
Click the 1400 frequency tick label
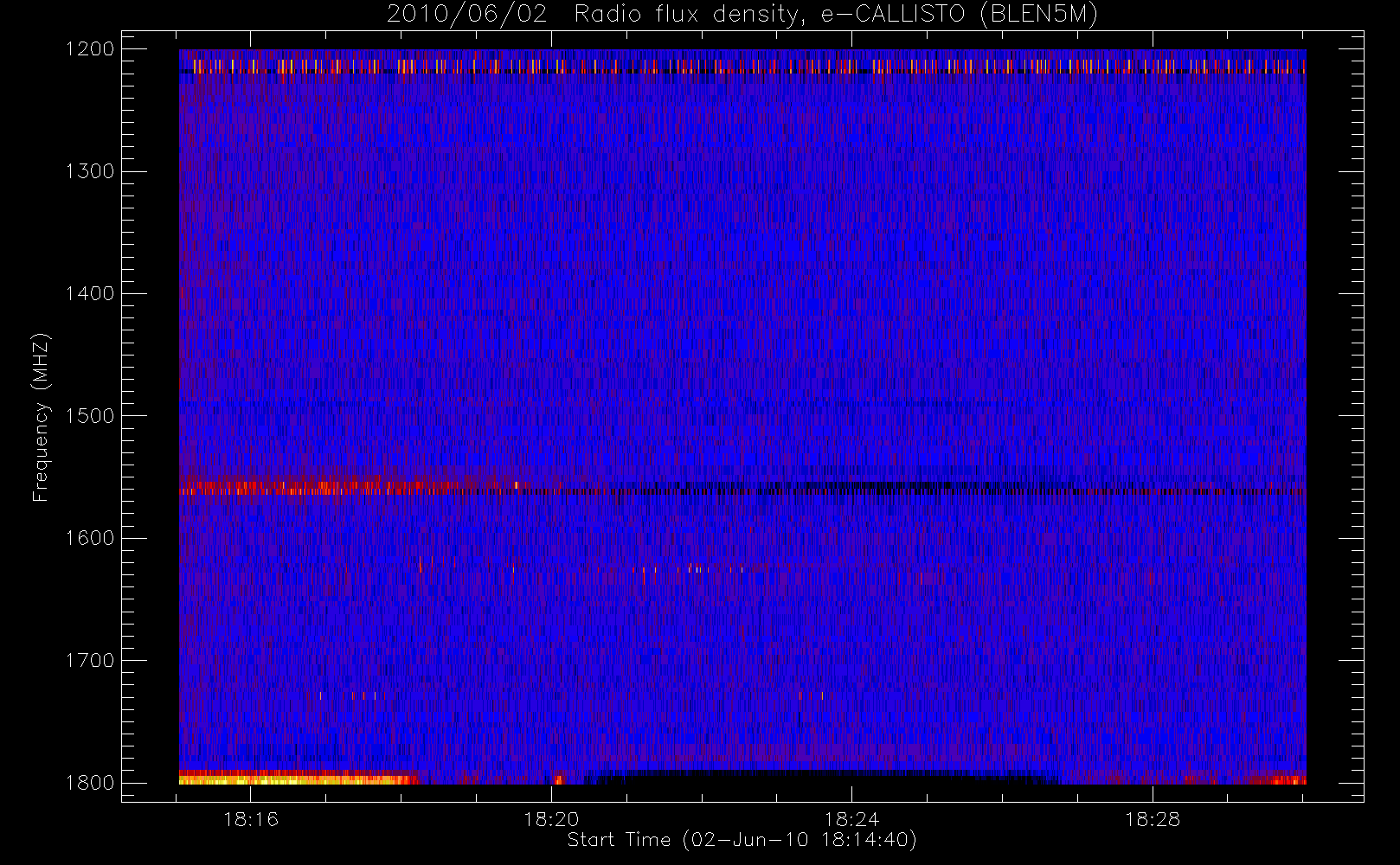point(89,293)
